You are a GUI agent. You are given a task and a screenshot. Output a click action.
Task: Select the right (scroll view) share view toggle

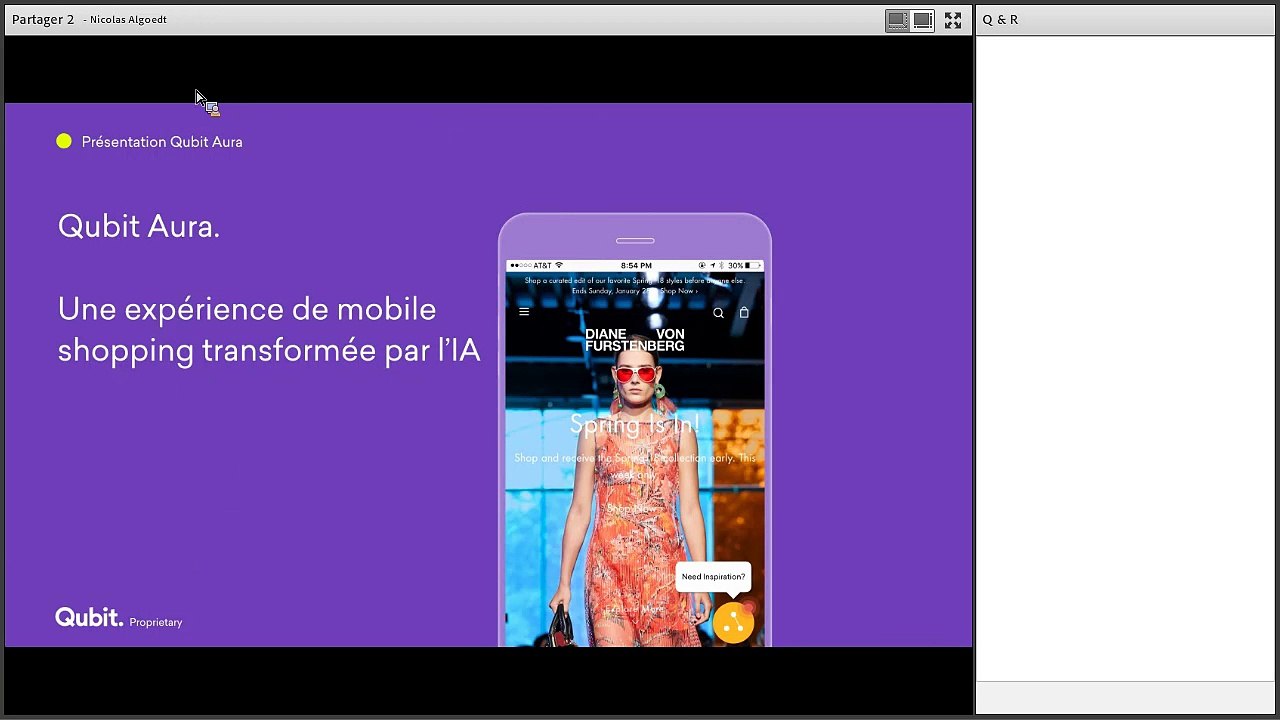coord(922,20)
